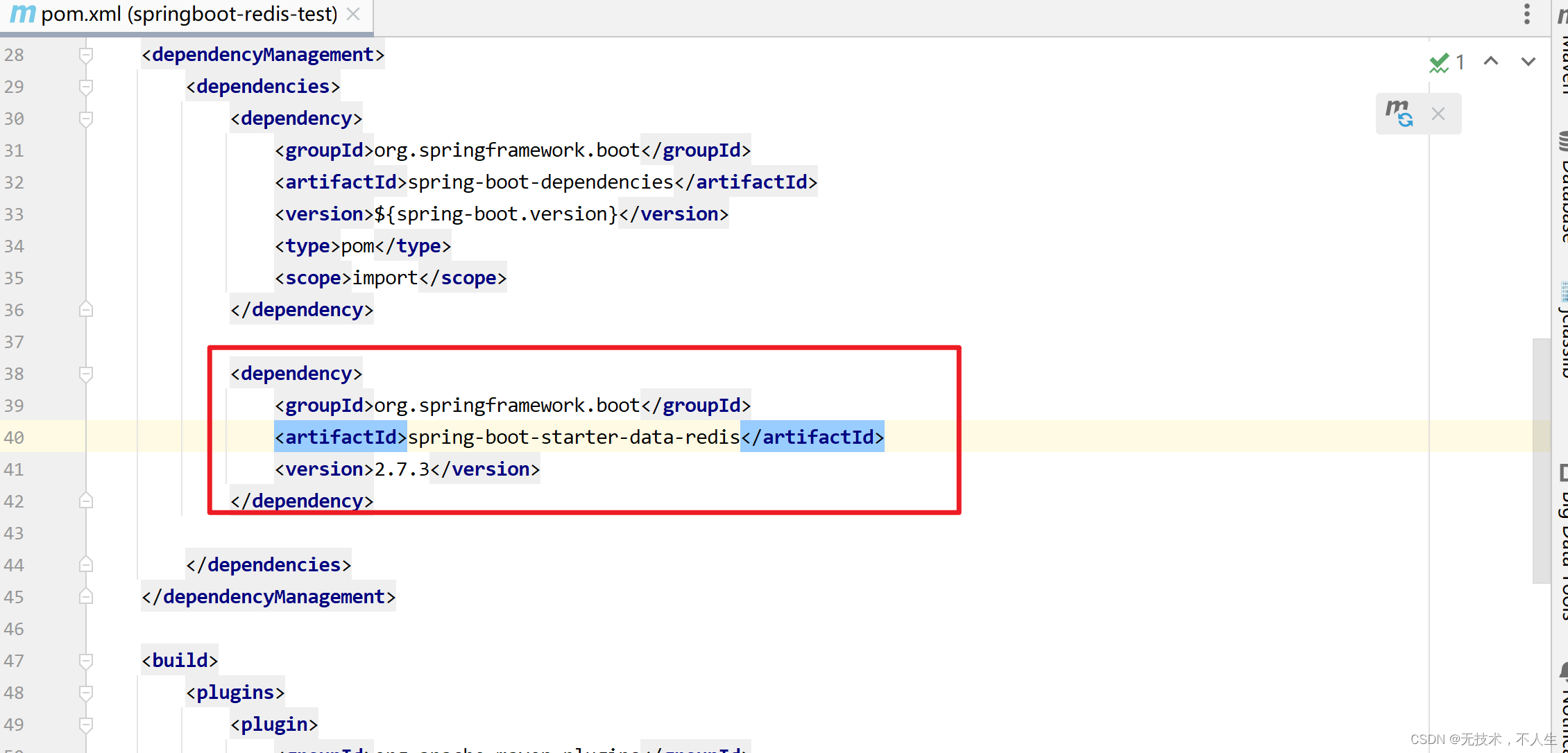
Task: Click the green inspection checkmark indicator
Action: coord(1440,62)
